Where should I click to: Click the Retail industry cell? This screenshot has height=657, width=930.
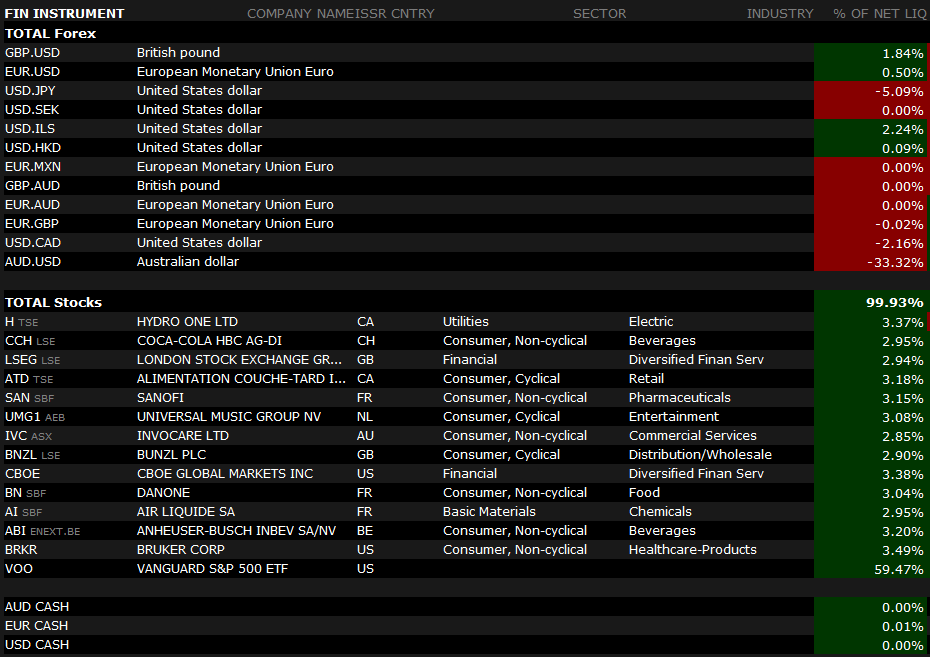click(646, 379)
